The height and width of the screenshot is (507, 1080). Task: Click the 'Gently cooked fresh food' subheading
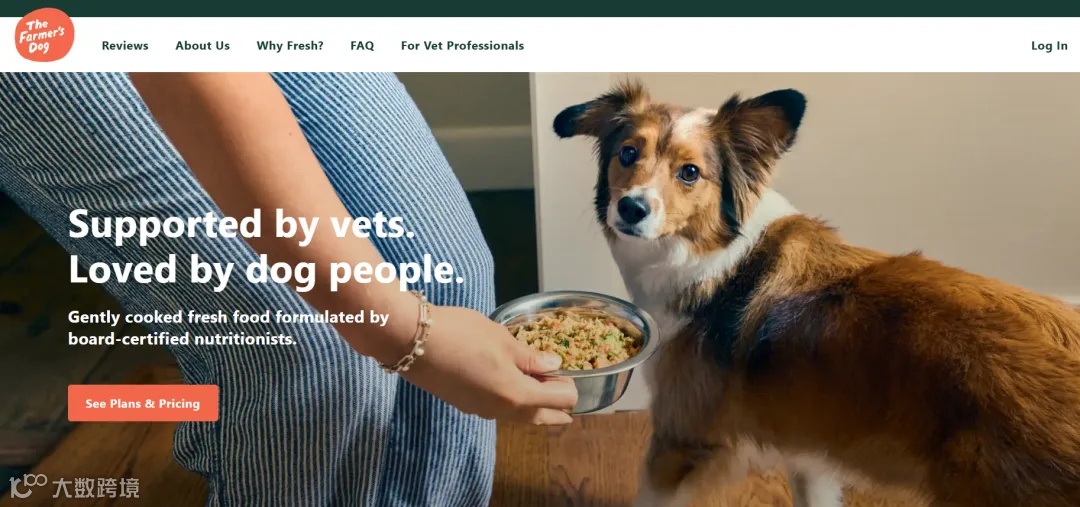228,328
